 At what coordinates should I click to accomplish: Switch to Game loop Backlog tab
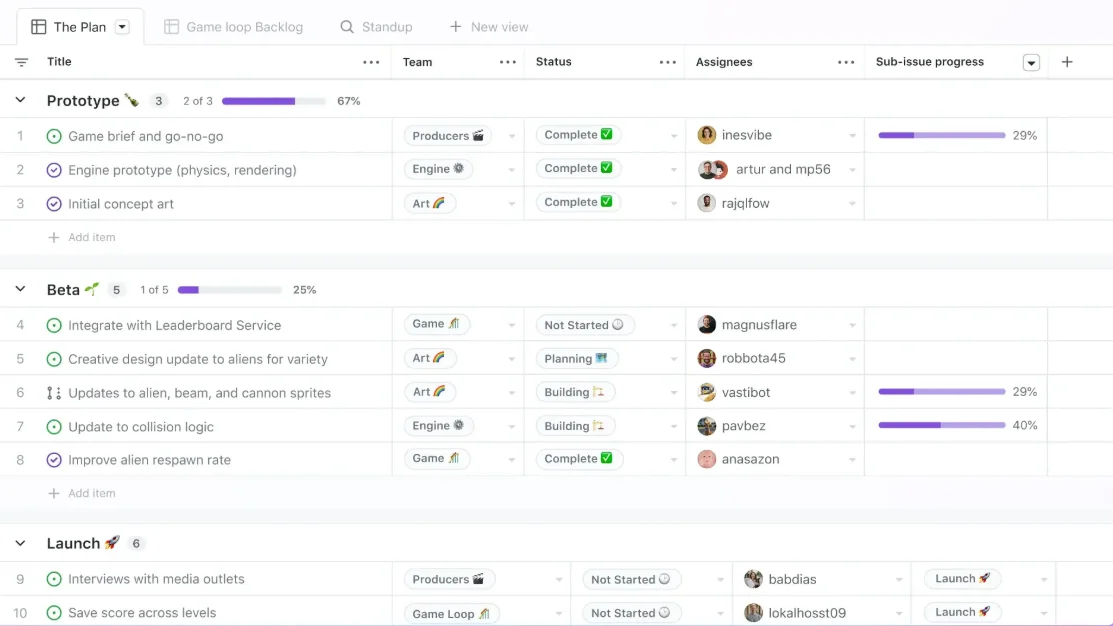point(234,27)
